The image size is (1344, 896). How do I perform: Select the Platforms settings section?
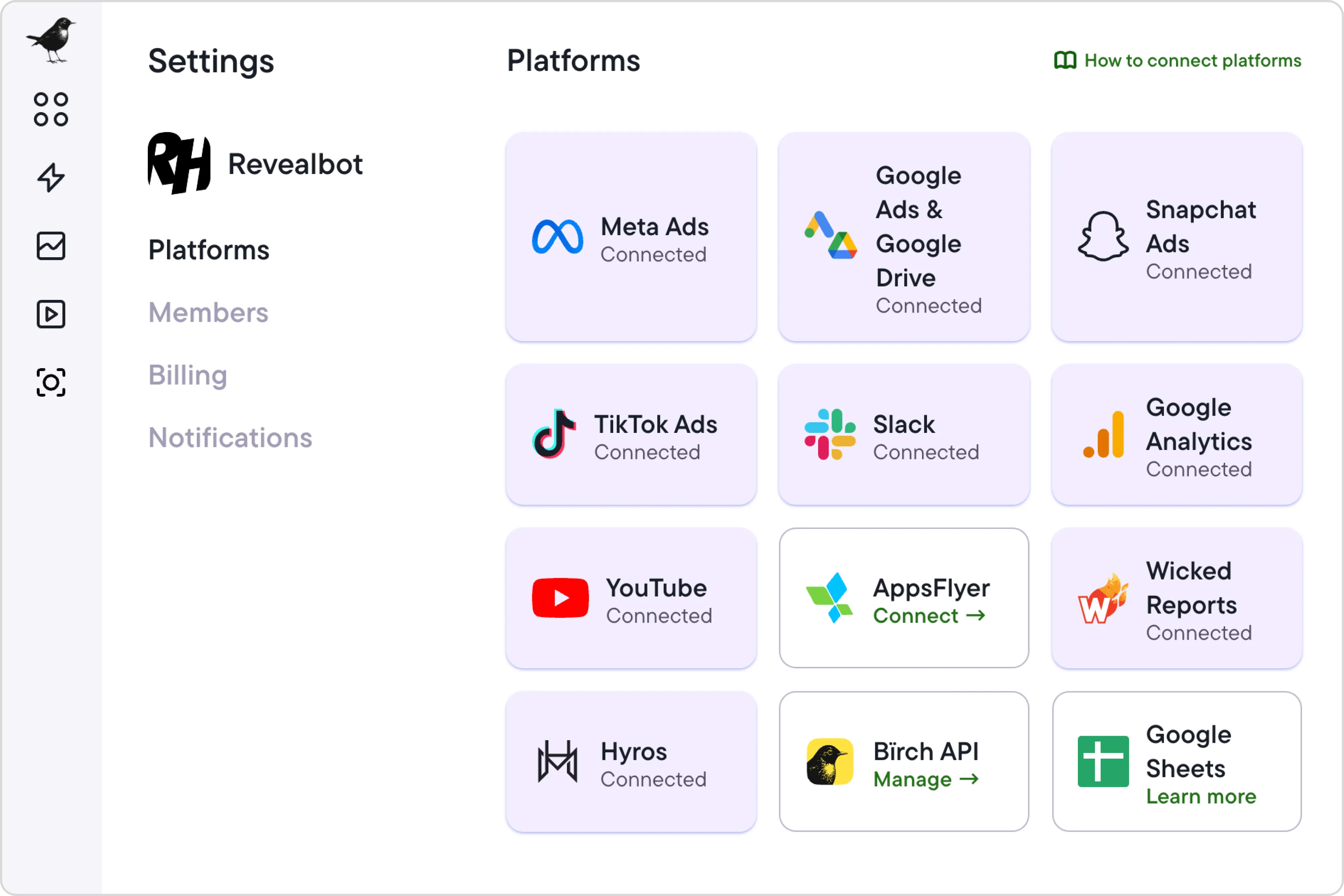click(209, 250)
